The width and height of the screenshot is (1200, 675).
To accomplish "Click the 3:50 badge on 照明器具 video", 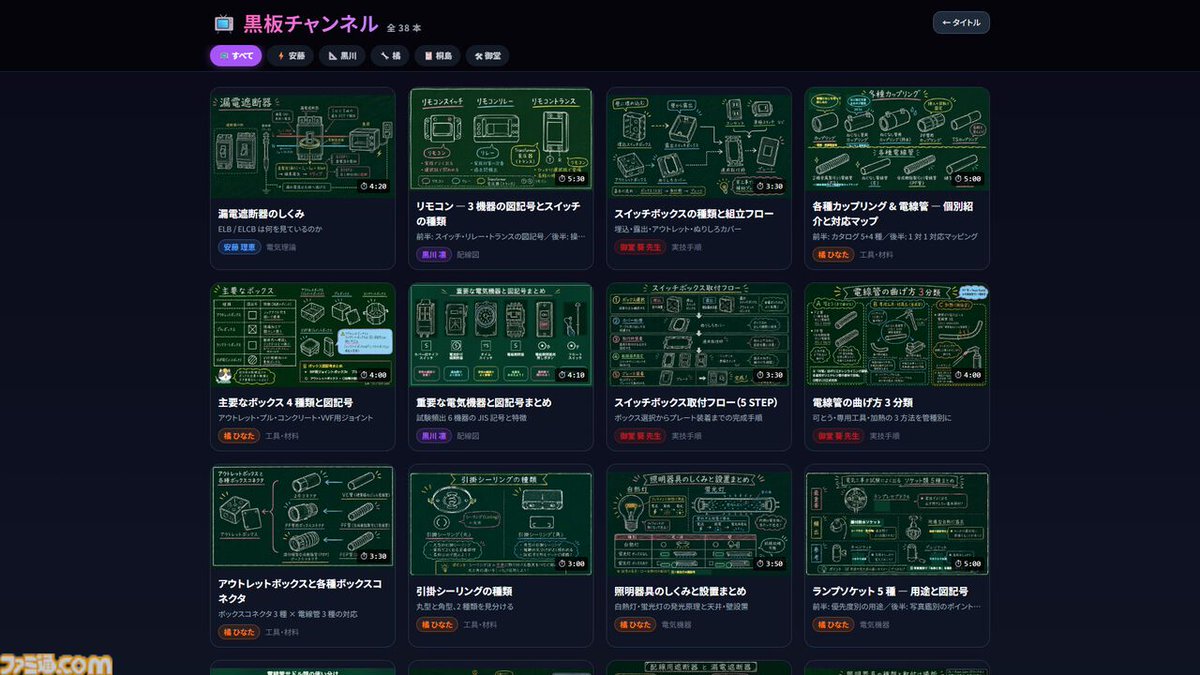I will (771, 564).
